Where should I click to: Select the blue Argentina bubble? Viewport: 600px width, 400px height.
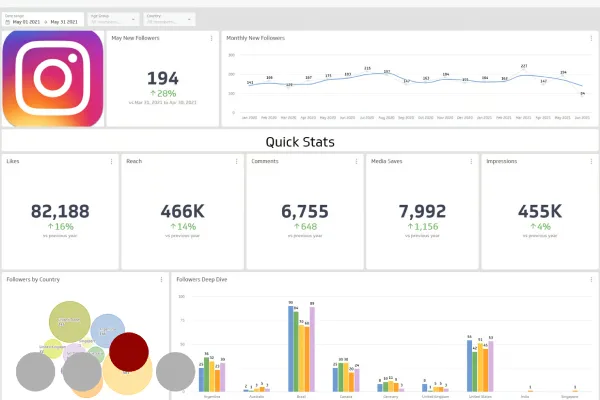click(x=108, y=331)
